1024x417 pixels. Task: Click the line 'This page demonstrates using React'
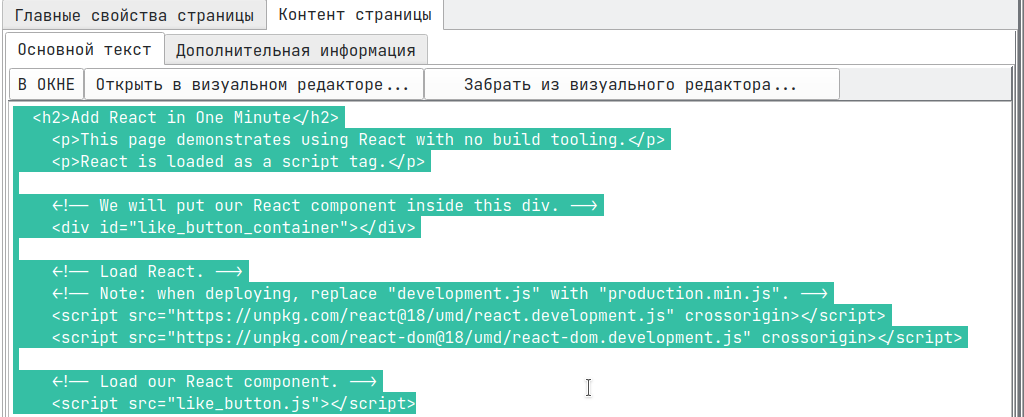359,140
